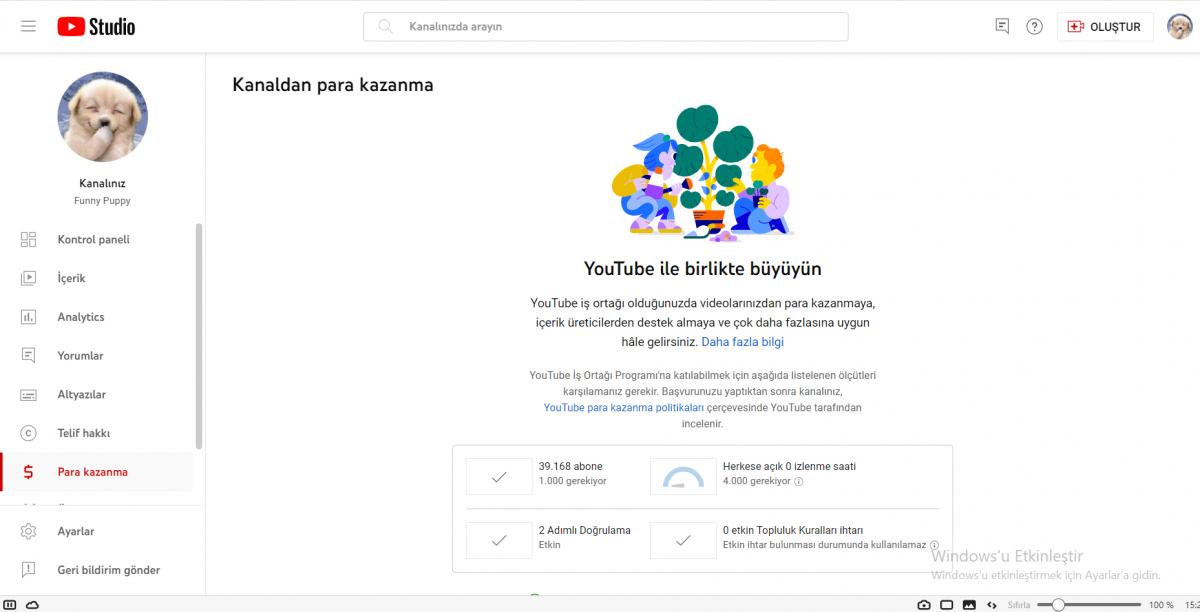Click the checkmark box beside 2 Adımlı Doğrulama
Viewport: 1200px width, 612px height.
pyautogui.click(x=499, y=541)
